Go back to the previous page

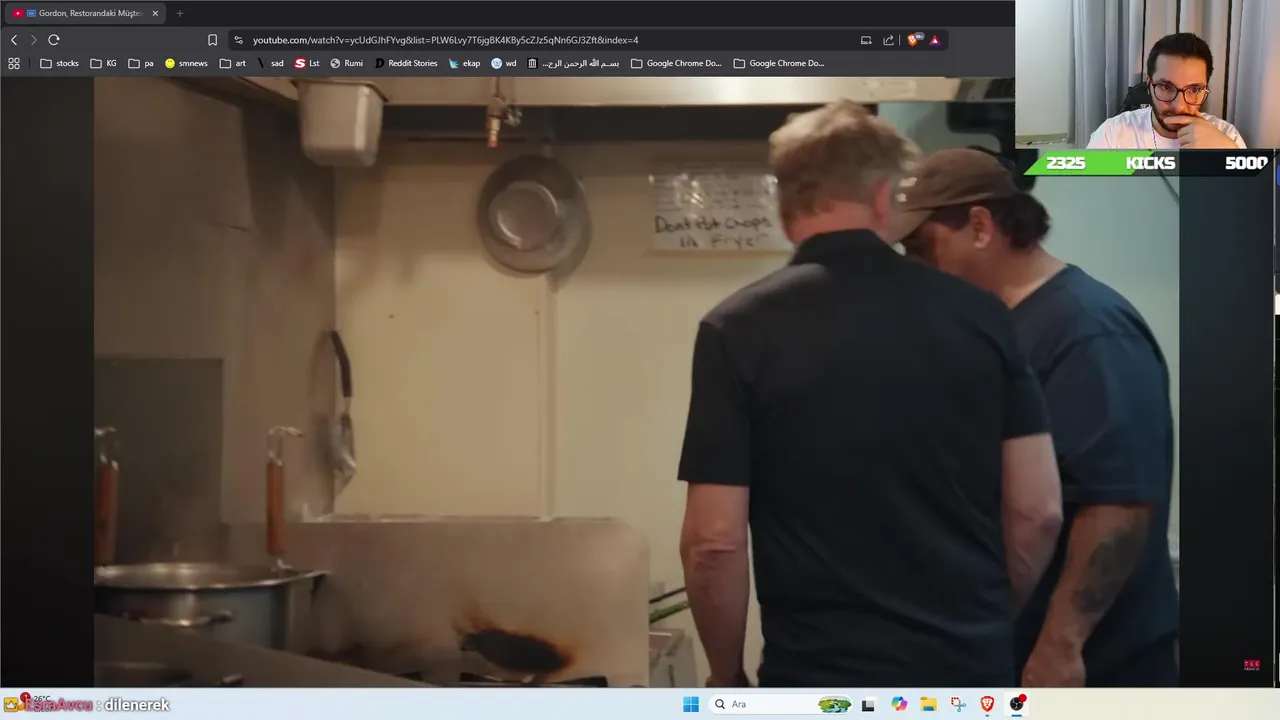14,40
